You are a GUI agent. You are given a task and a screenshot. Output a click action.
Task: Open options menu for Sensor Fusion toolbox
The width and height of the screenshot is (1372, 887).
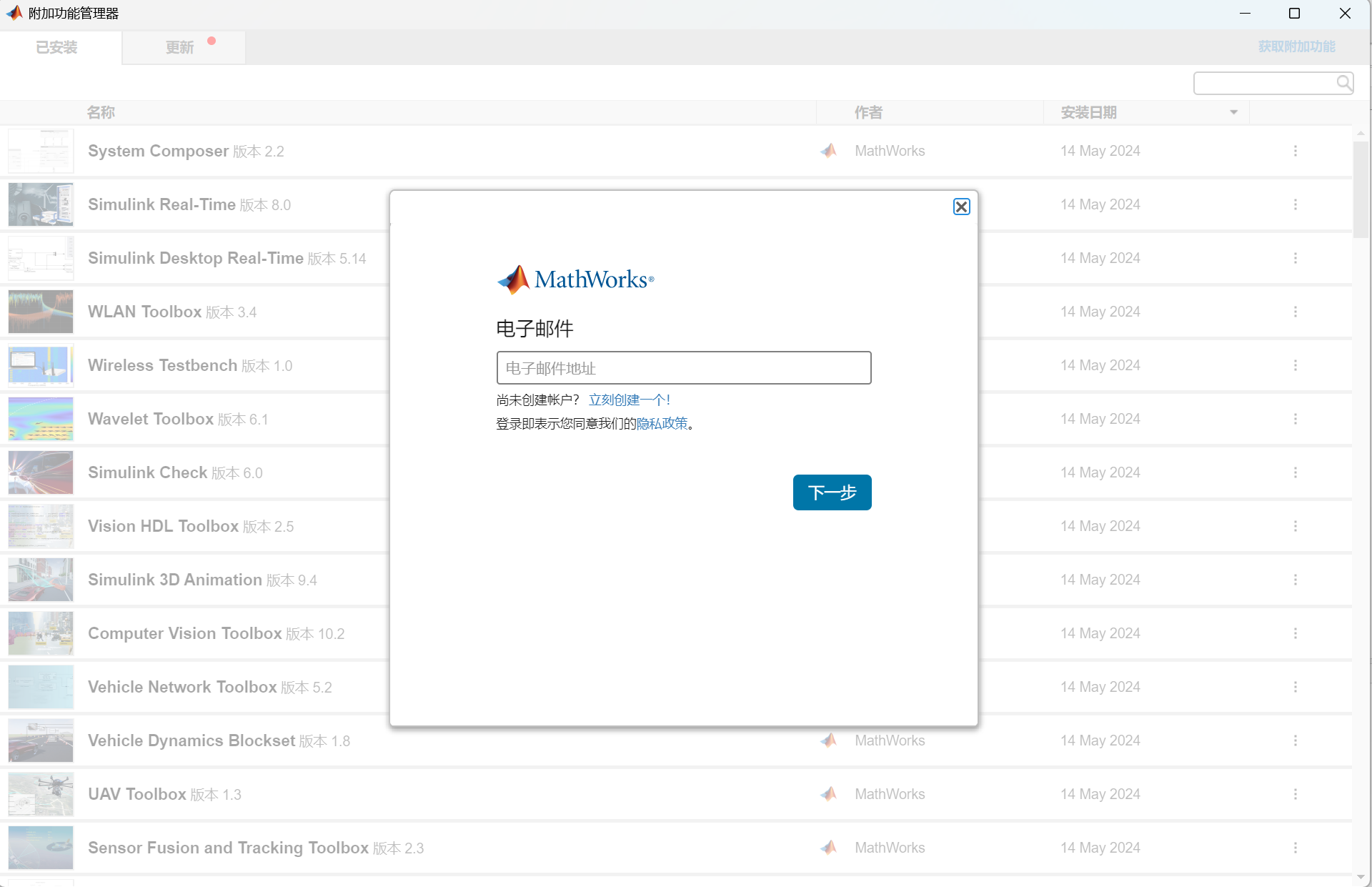tap(1295, 848)
